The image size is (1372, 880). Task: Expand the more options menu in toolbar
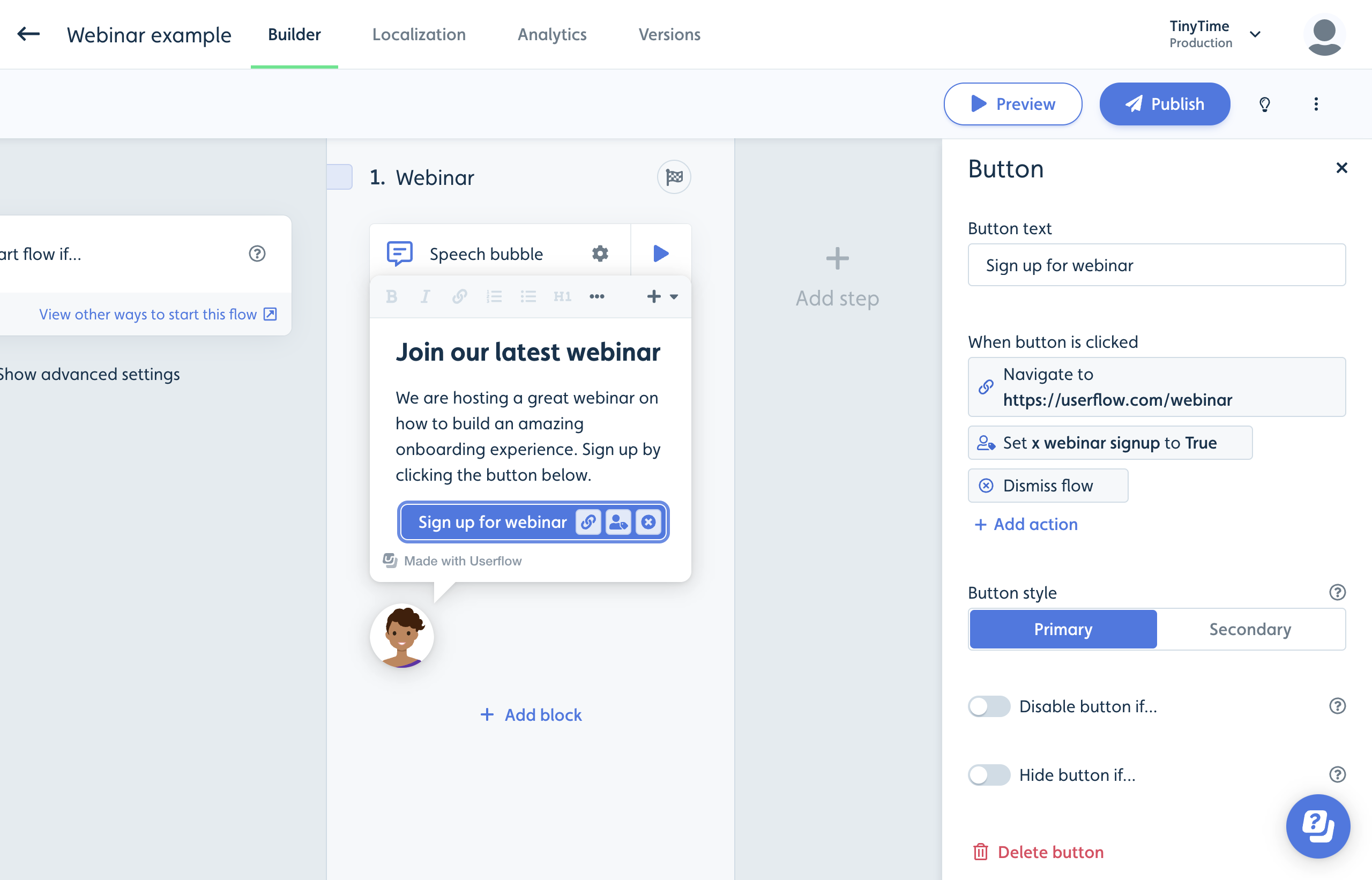coord(596,297)
